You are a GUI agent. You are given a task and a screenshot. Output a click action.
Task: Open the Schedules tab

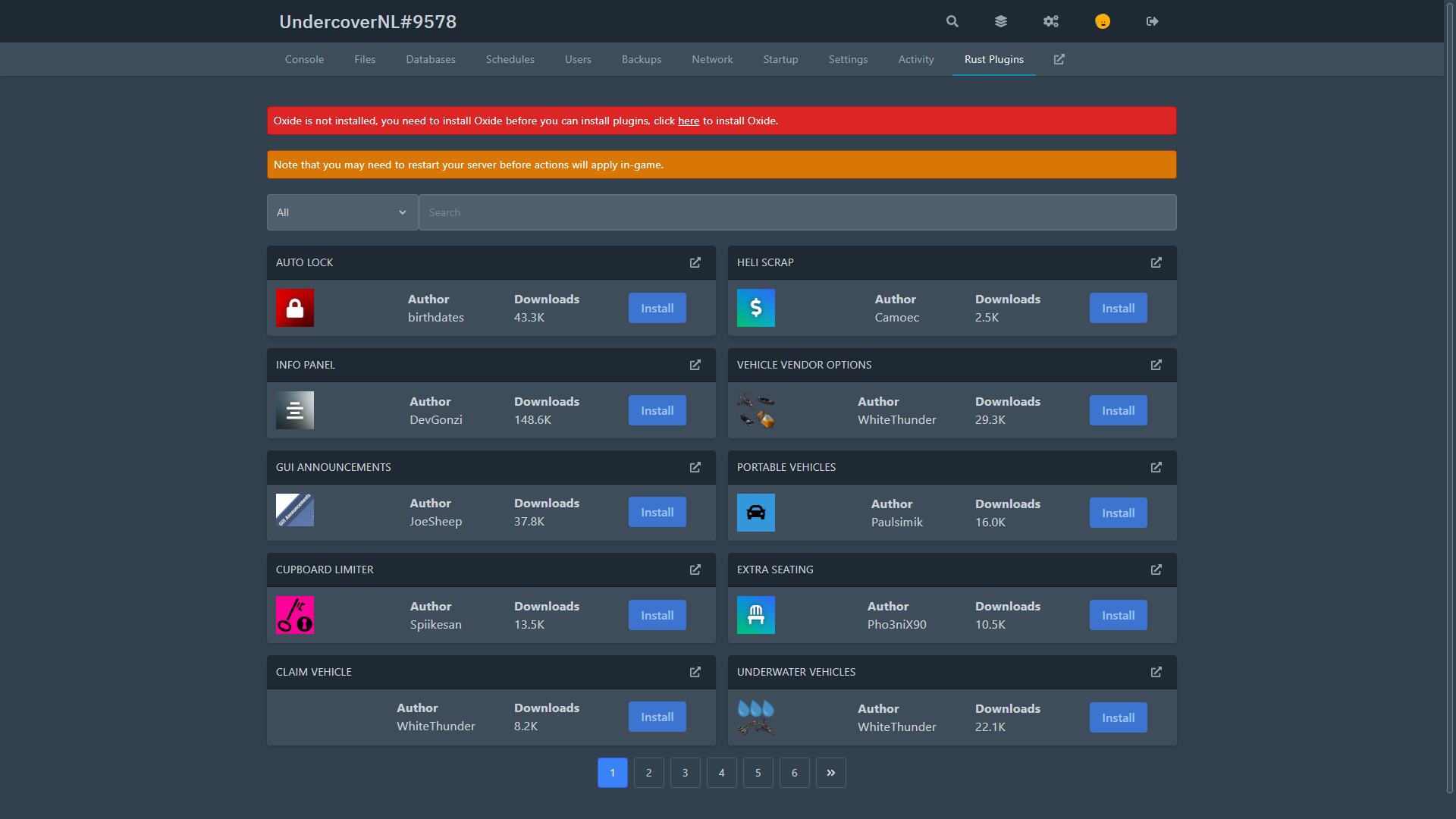[x=510, y=59]
